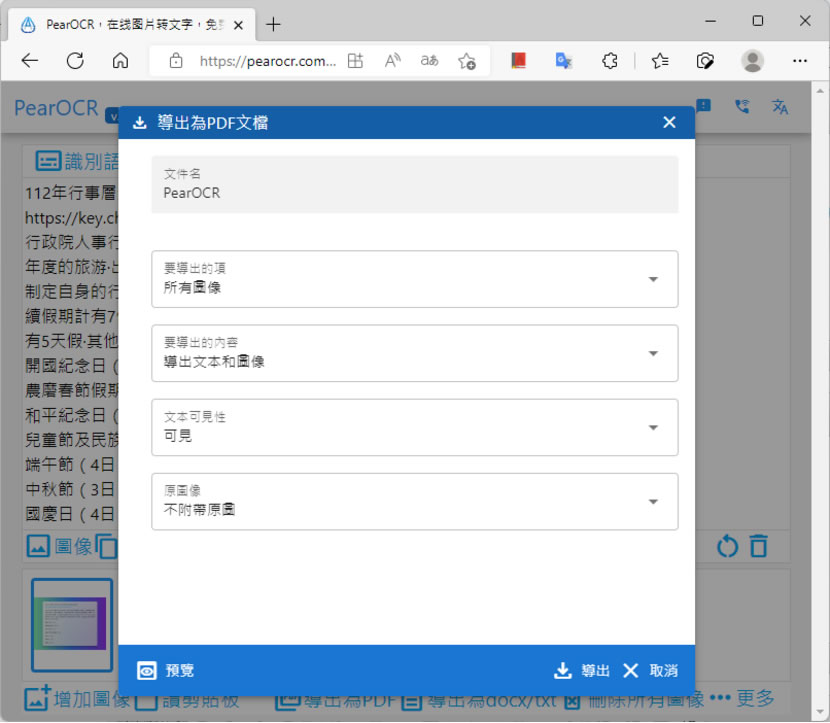Click the site info lock icon
830x723 pixels.
(x=176, y=61)
